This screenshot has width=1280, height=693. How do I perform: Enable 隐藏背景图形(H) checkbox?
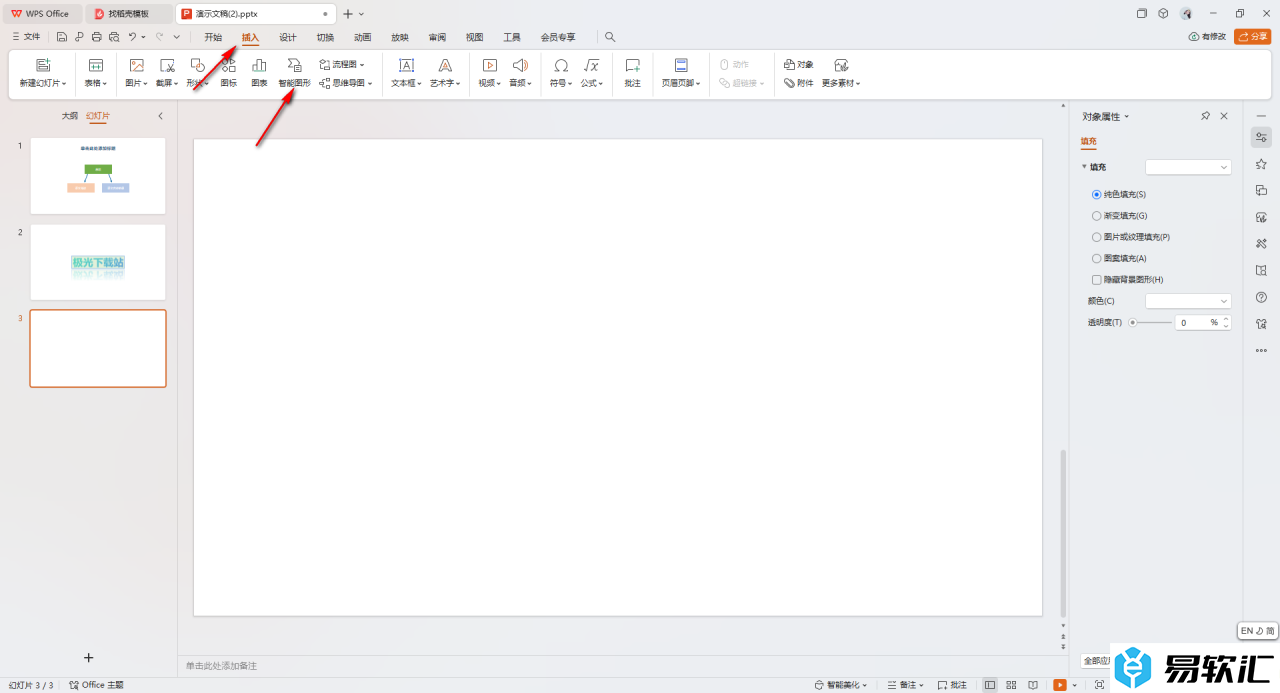pyautogui.click(x=1096, y=280)
